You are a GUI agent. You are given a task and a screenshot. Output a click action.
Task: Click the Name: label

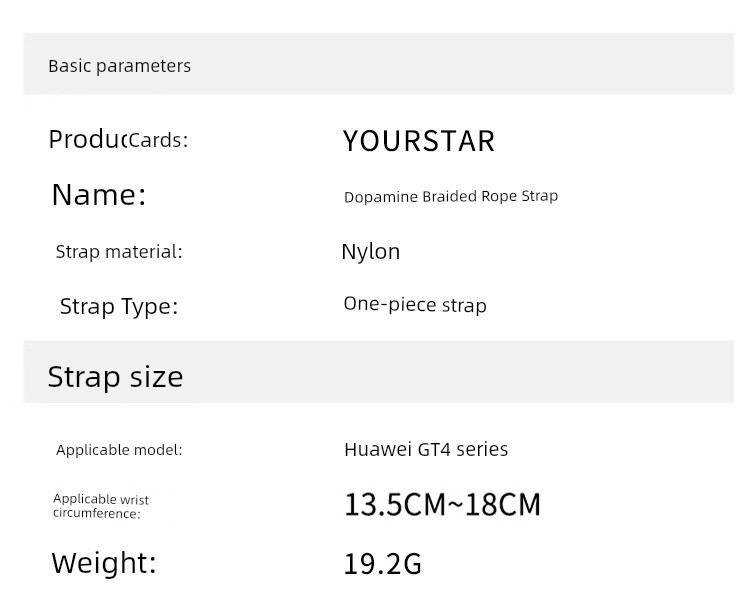[98, 195]
